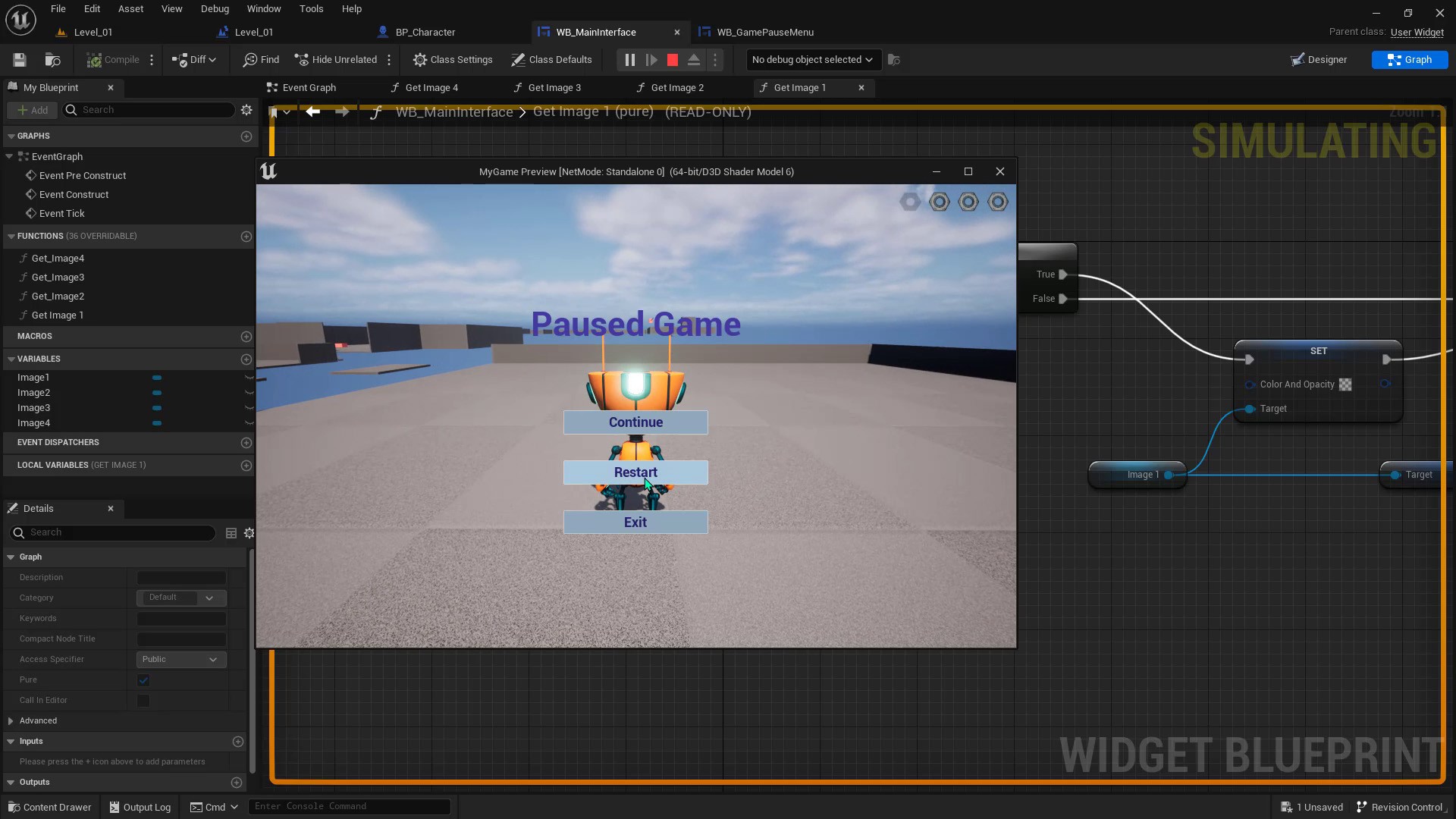Open the Access Specifier dropdown

[x=180, y=660]
